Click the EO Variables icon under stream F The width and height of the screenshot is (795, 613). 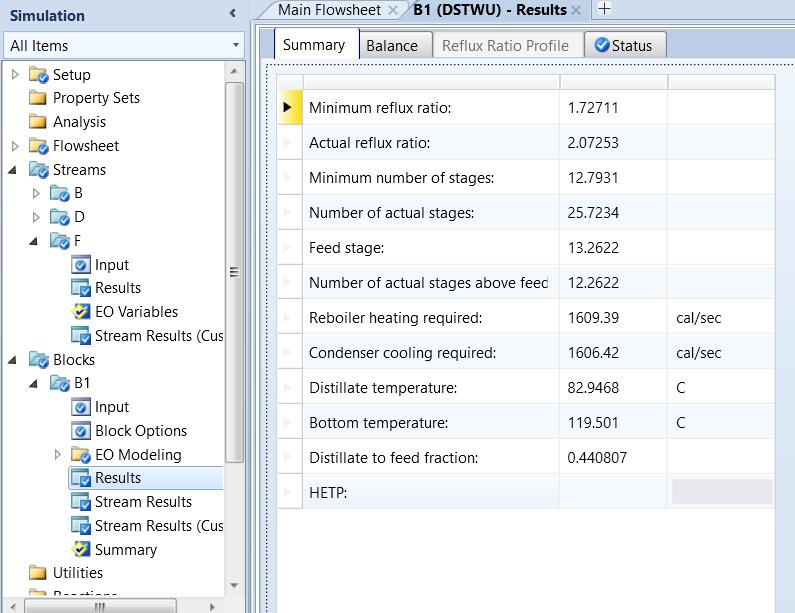[81, 312]
